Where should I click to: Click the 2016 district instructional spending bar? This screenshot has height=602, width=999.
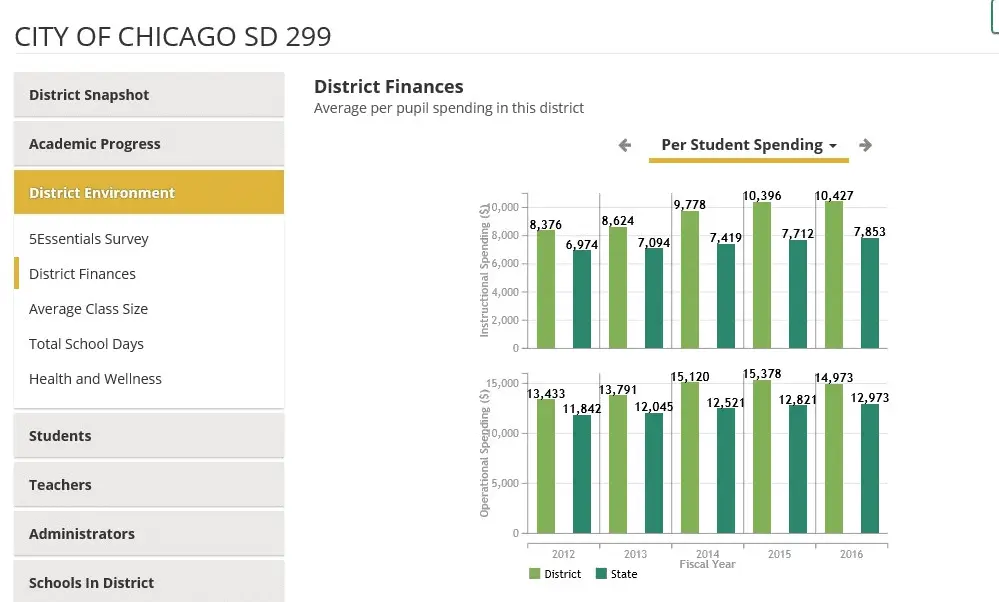coord(833,275)
